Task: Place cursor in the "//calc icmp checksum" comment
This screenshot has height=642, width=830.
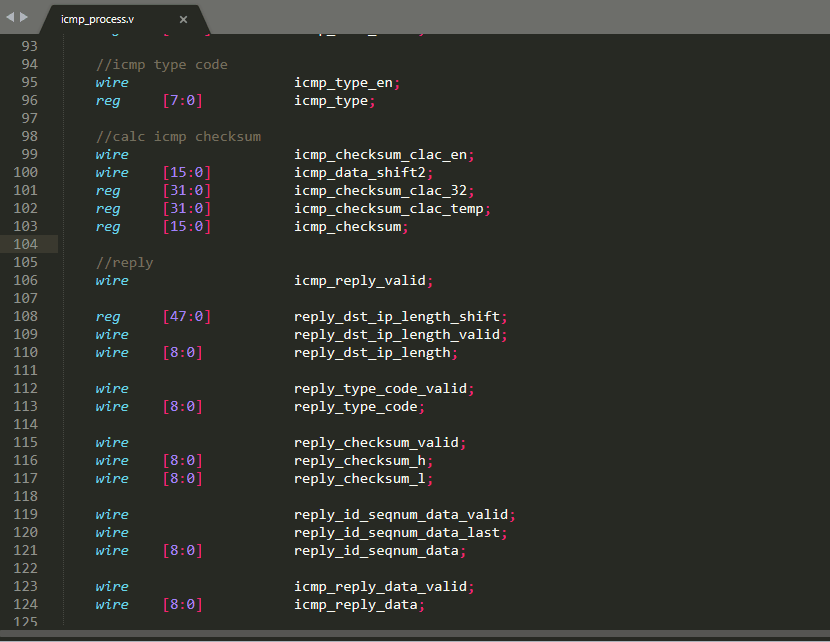Action: (x=178, y=137)
